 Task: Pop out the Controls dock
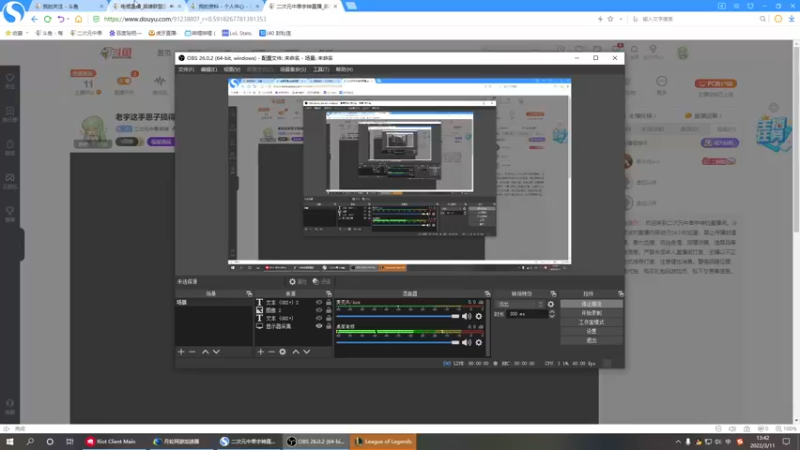[x=620, y=294]
